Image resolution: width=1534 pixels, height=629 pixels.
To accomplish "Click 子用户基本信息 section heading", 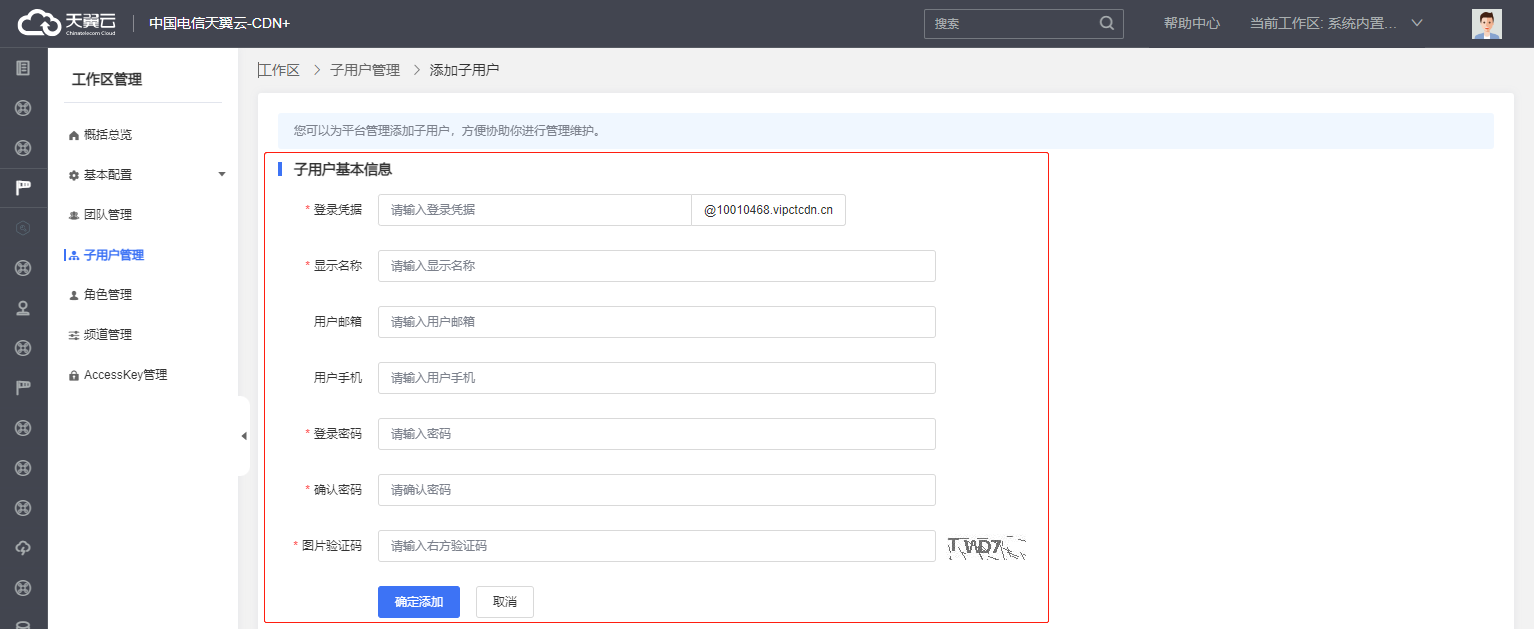I will click(343, 170).
